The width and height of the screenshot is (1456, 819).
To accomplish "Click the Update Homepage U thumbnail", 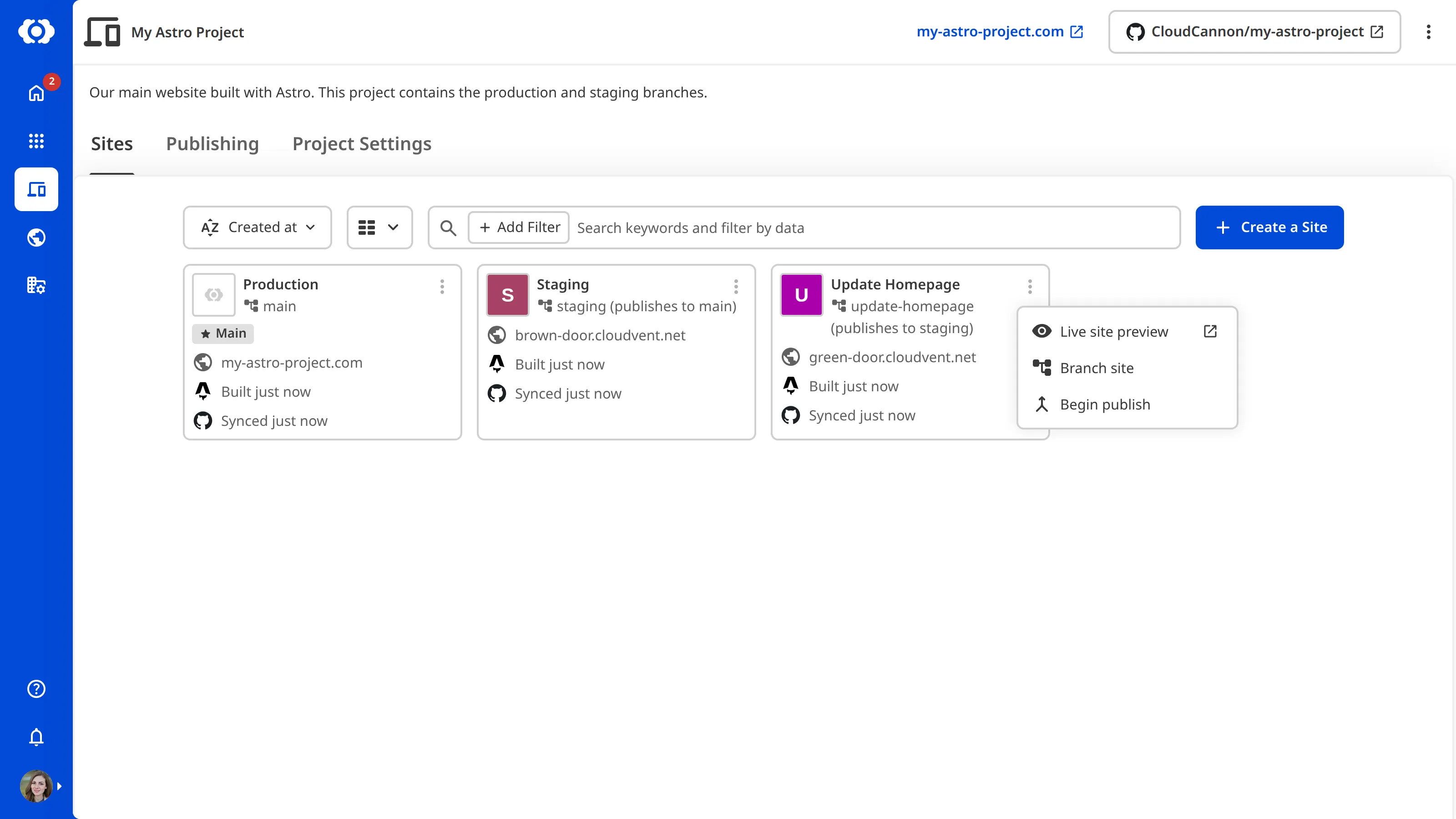I will coord(801,294).
